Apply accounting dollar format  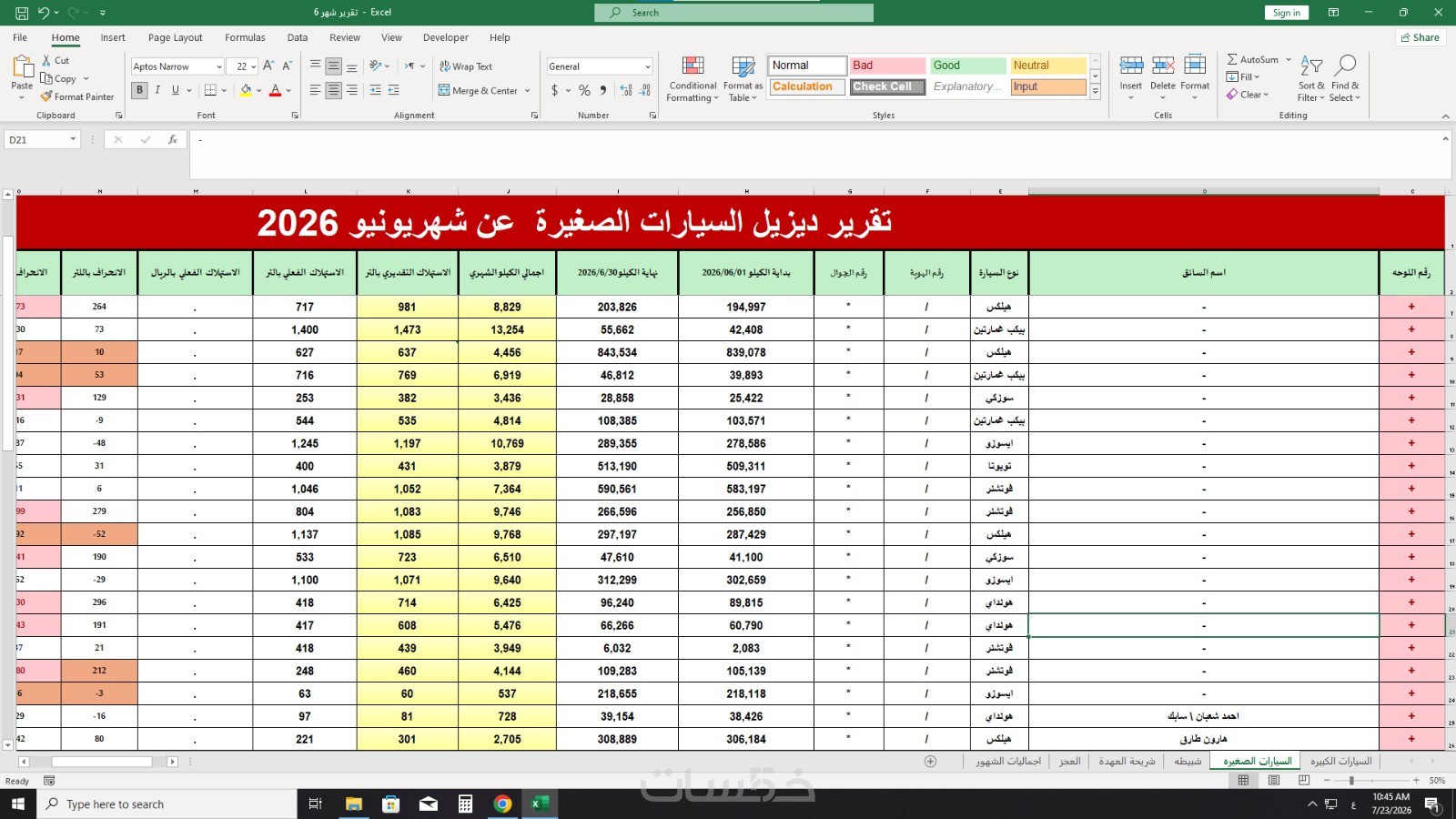[x=554, y=90]
